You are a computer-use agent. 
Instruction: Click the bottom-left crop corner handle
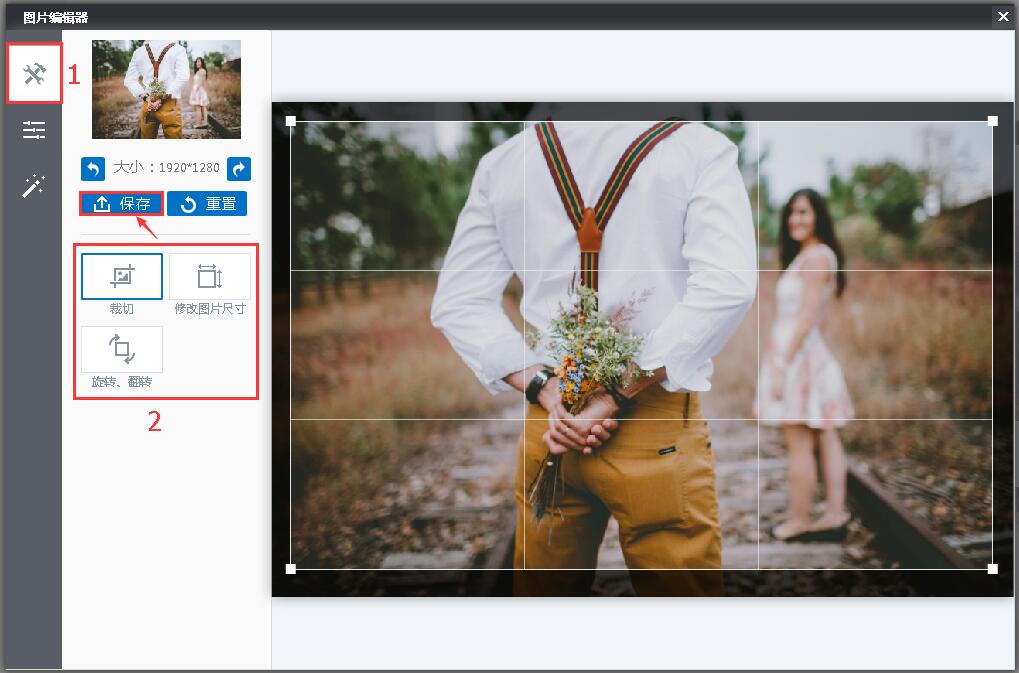(291, 569)
